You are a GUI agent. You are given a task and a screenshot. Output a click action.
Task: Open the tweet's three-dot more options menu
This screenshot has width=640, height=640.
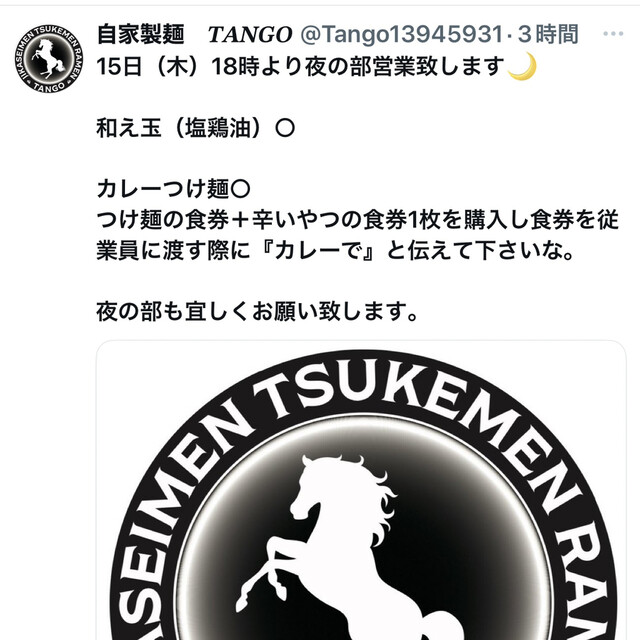click(613, 34)
